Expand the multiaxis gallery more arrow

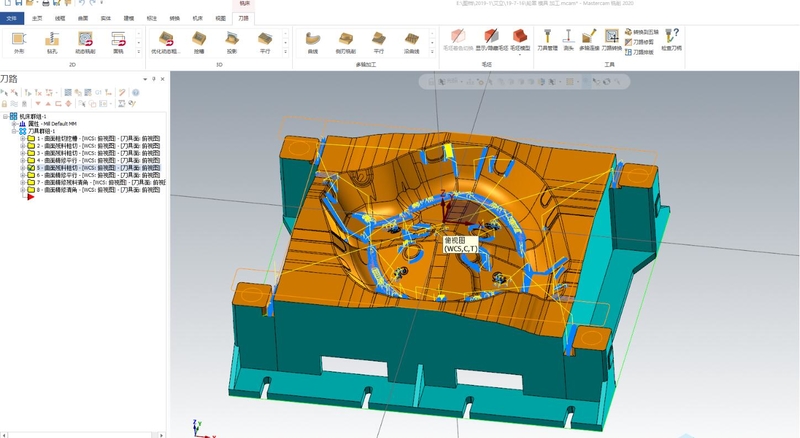point(432,52)
